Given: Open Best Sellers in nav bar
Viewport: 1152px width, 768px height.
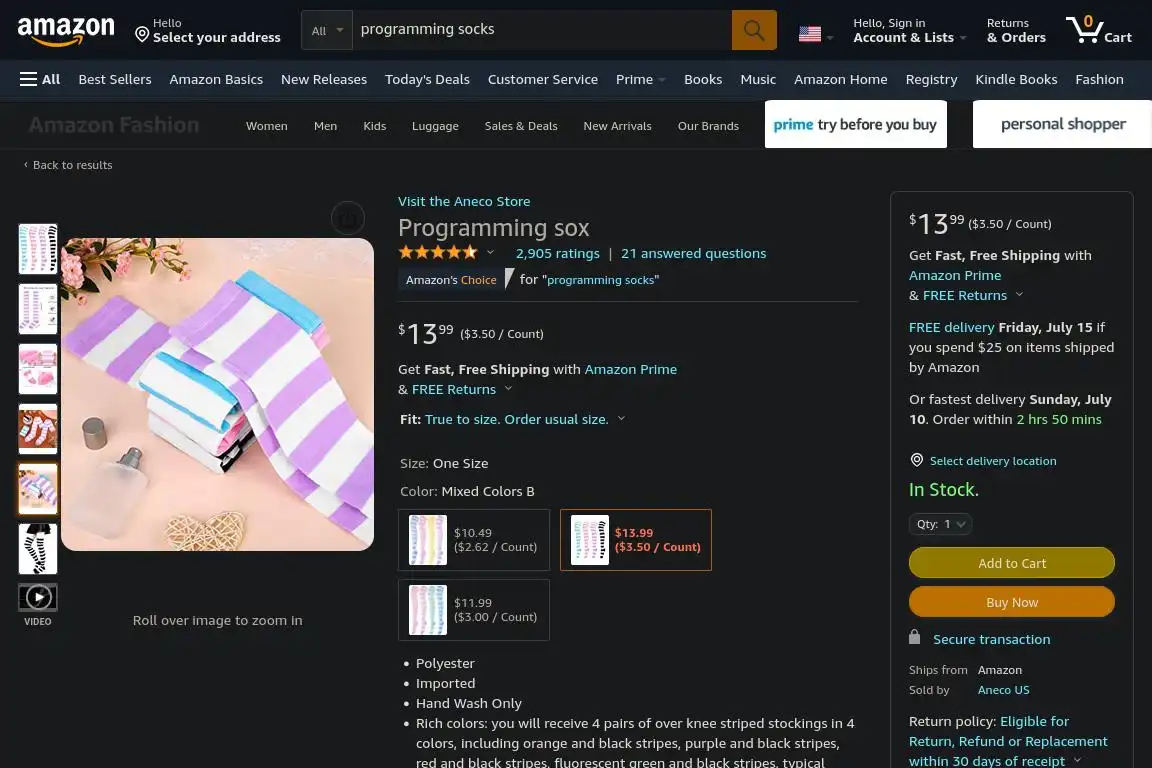Looking at the screenshot, I should (x=115, y=79).
